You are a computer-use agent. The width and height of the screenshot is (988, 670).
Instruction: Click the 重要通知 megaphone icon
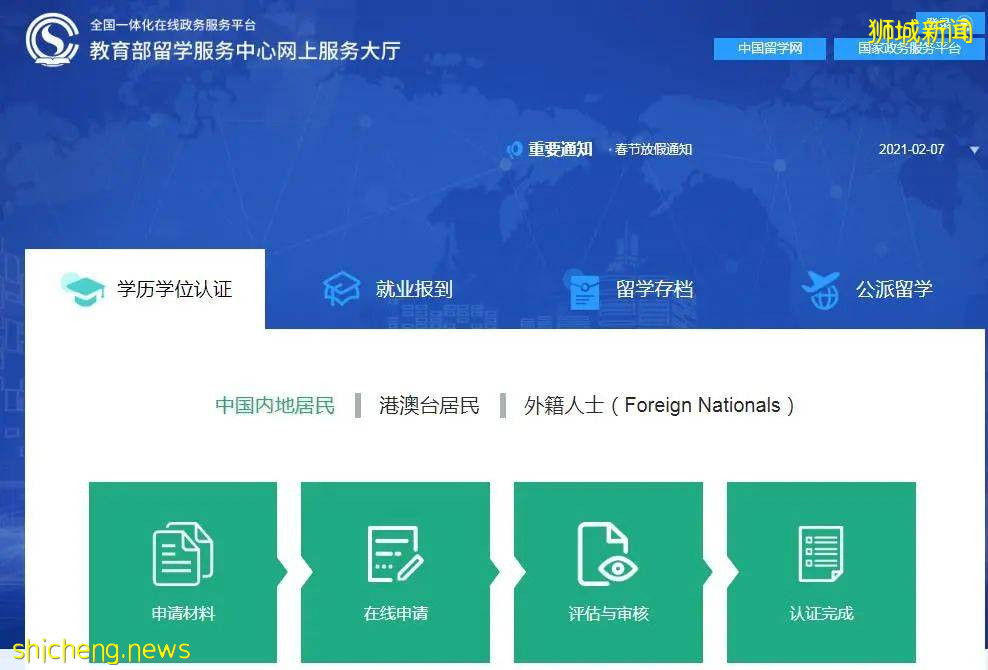513,149
